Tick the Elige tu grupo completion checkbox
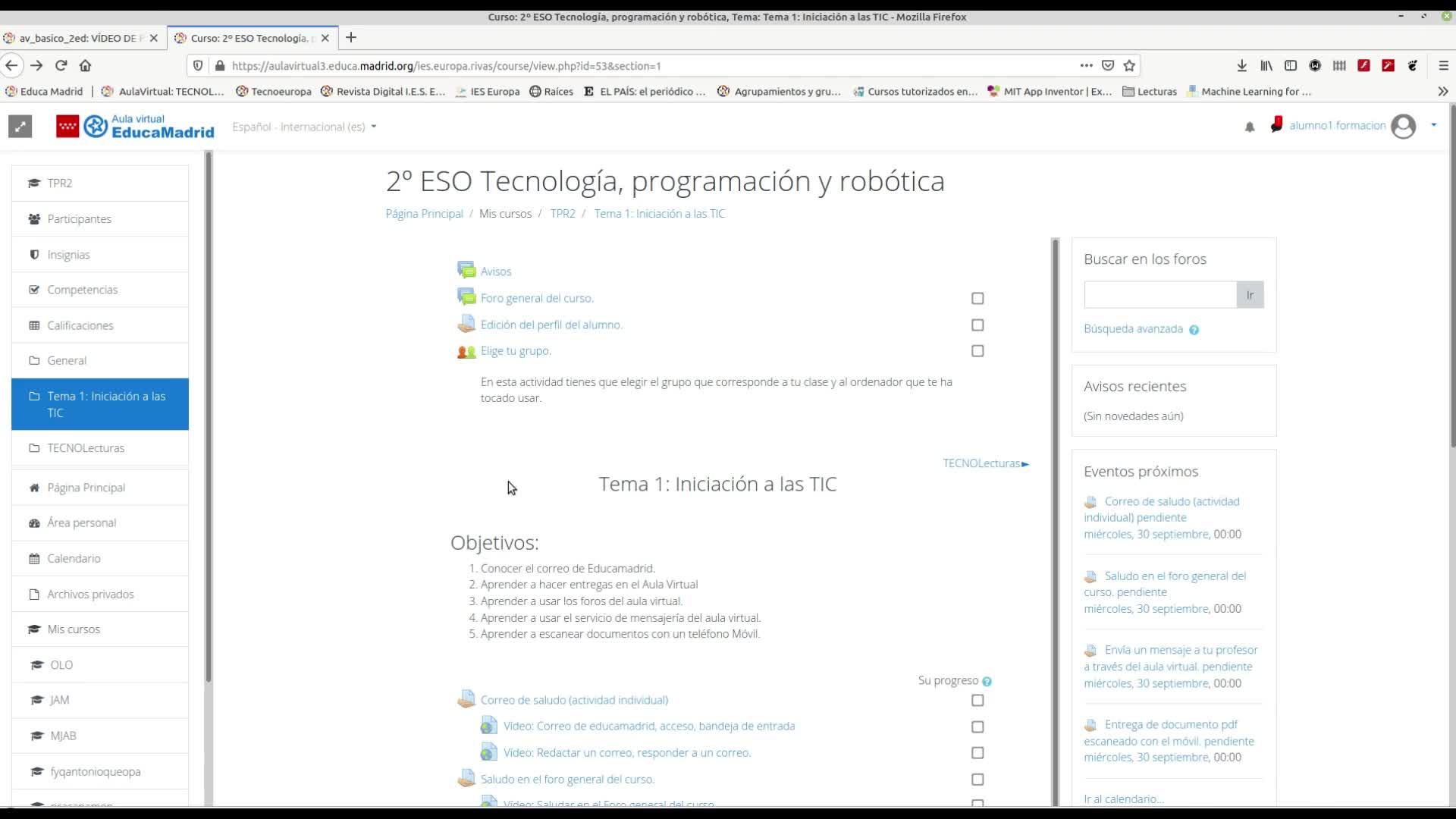The height and width of the screenshot is (819, 1456). click(x=977, y=351)
